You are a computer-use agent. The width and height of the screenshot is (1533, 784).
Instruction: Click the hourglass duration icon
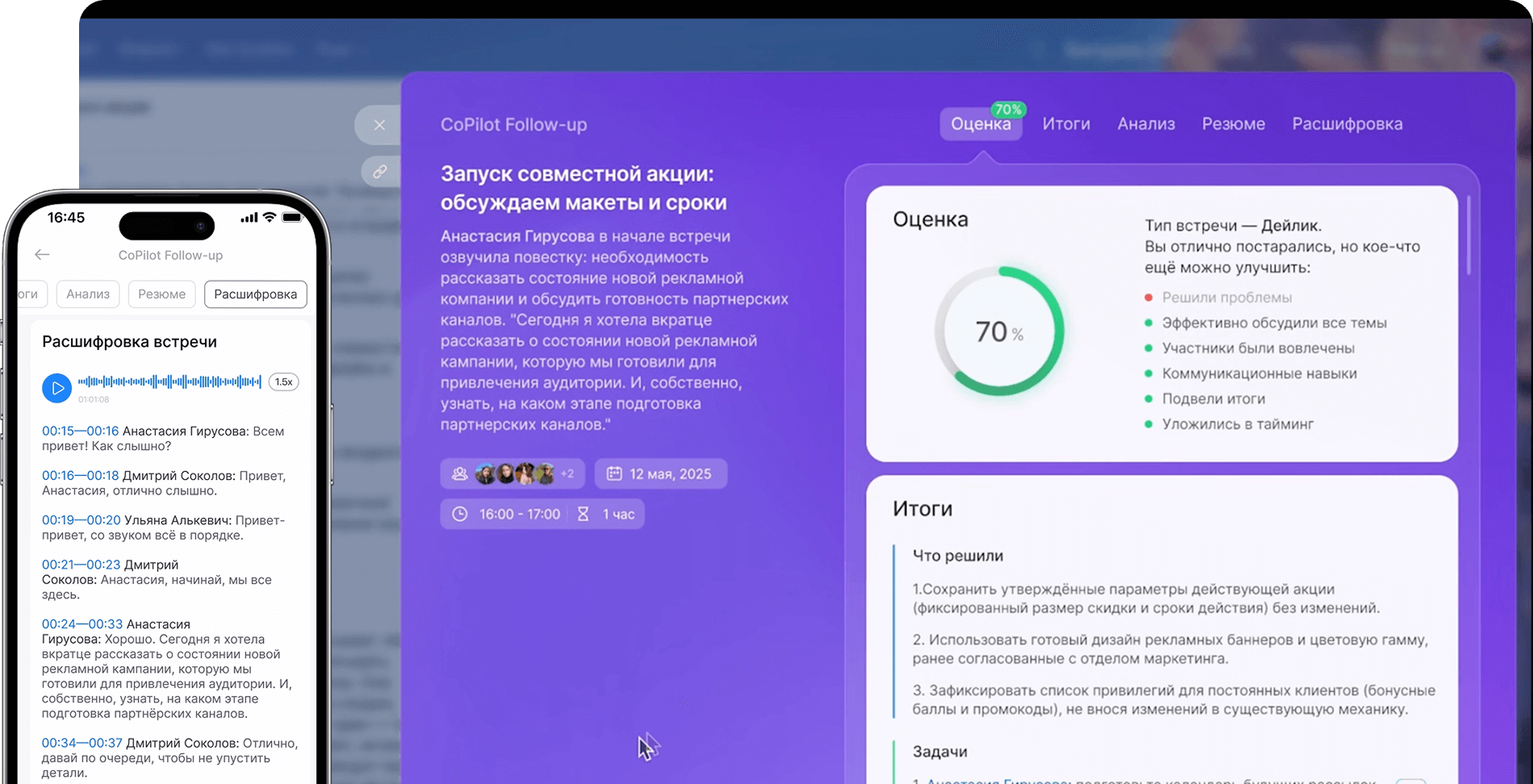[x=583, y=514]
